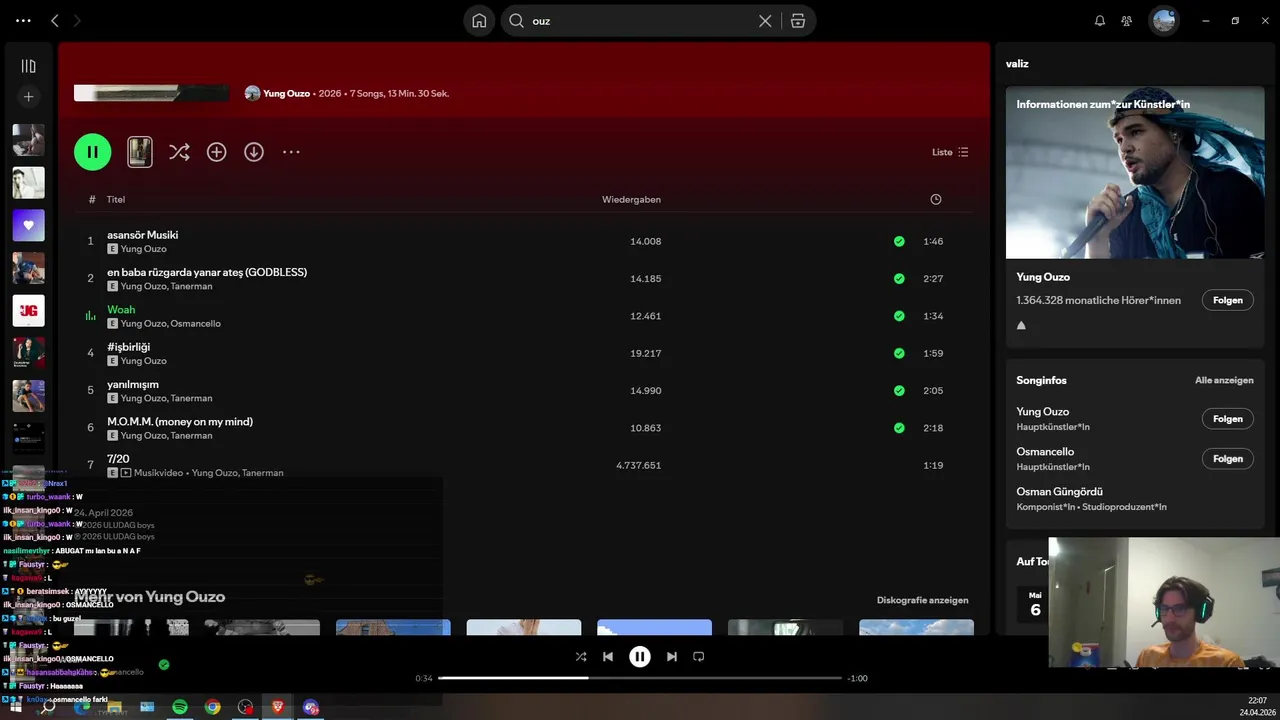Download the album
The height and width of the screenshot is (720, 1280).
point(254,152)
